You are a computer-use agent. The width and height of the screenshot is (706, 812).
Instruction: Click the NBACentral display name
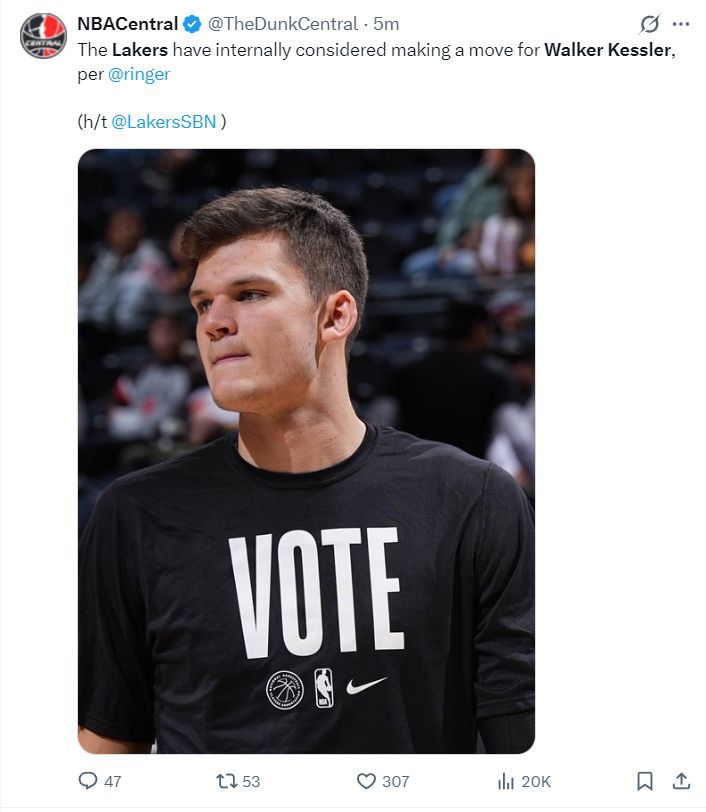[127, 24]
